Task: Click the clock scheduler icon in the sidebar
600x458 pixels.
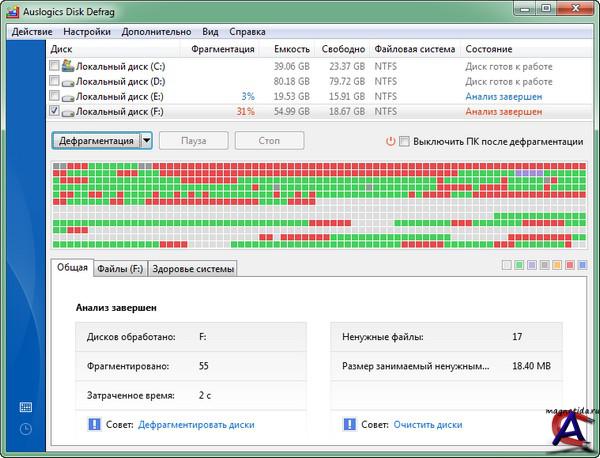Action: click(x=25, y=429)
